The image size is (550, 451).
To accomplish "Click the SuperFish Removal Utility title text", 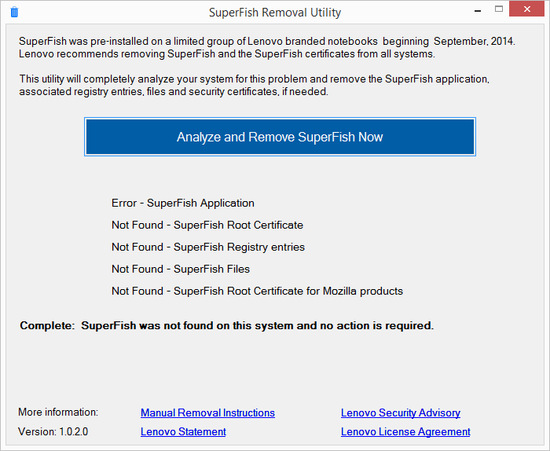I will [275, 13].
